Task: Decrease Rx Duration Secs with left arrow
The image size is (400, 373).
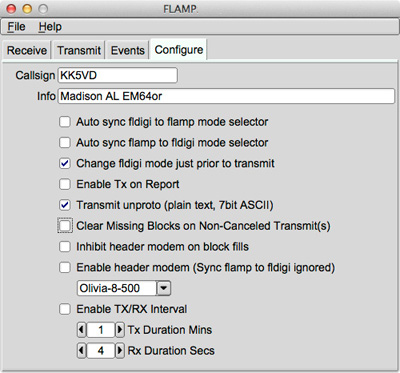Action: pyautogui.click(x=82, y=351)
